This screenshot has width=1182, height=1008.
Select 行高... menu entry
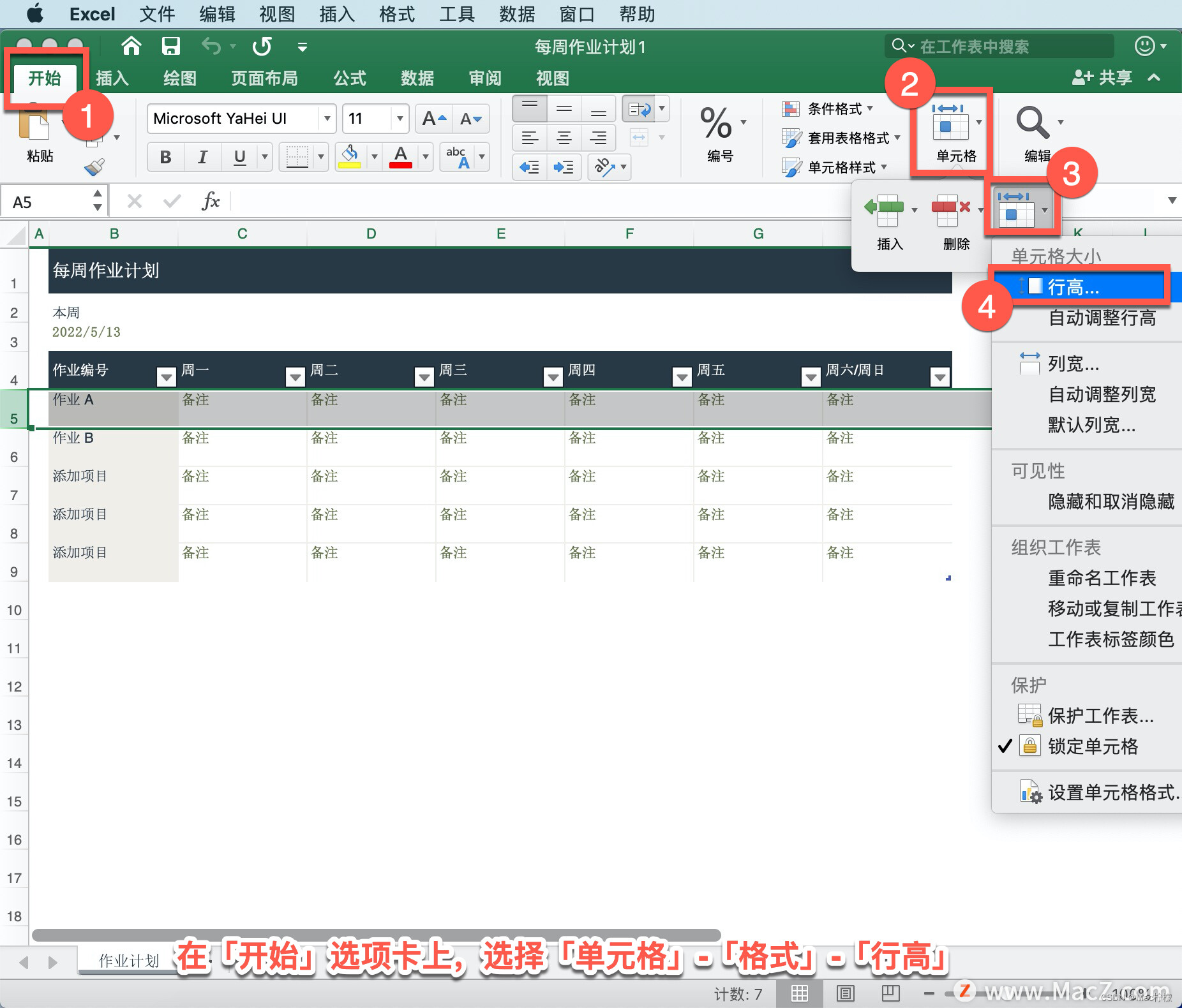1088,286
